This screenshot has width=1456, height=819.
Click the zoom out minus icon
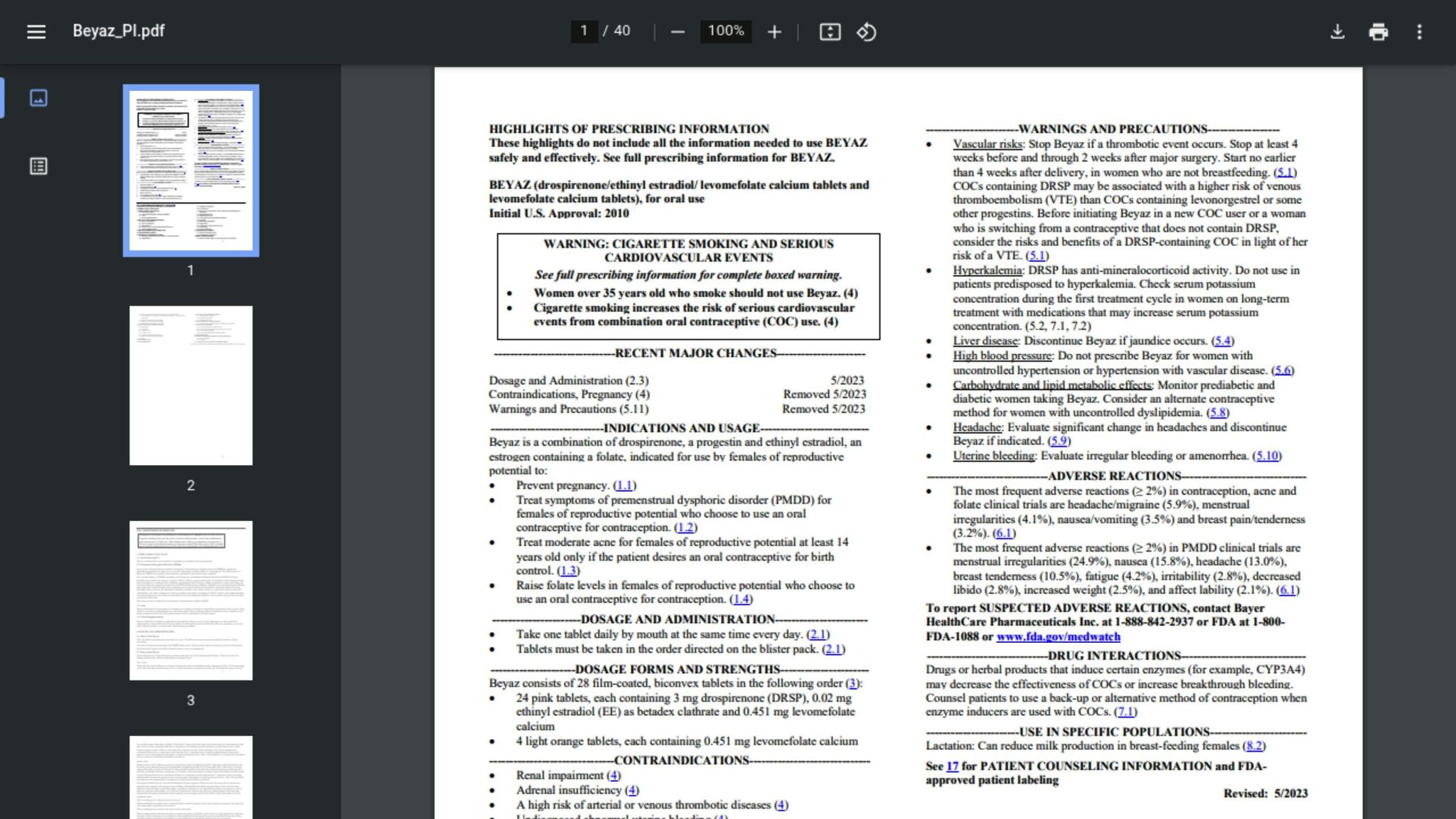(678, 32)
